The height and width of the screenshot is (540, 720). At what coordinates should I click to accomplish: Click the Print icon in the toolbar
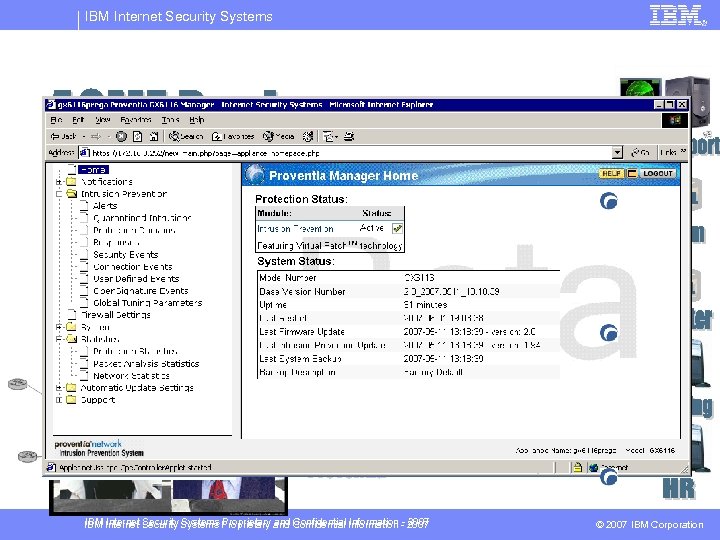(x=349, y=136)
